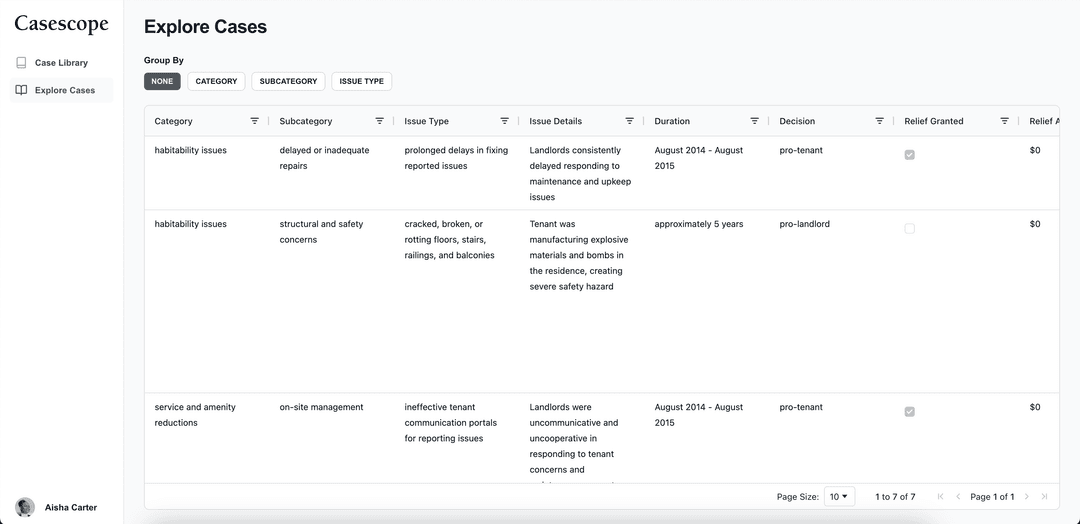Viewport: 1080px width, 524px height.
Task: Group cases by Issue Type
Action: (362, 81)
